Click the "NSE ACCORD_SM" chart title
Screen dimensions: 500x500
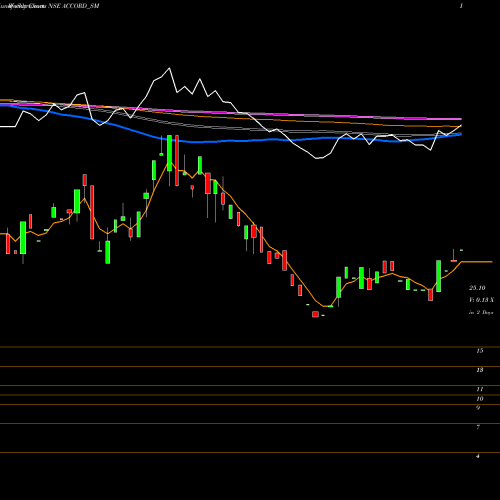(x=74, y=6)
